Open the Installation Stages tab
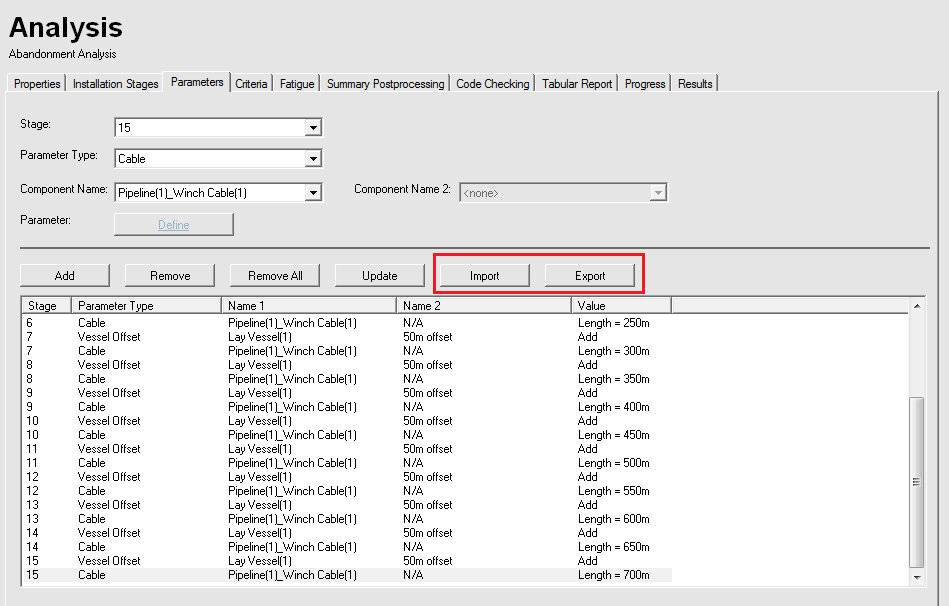 tap(115, 84)
